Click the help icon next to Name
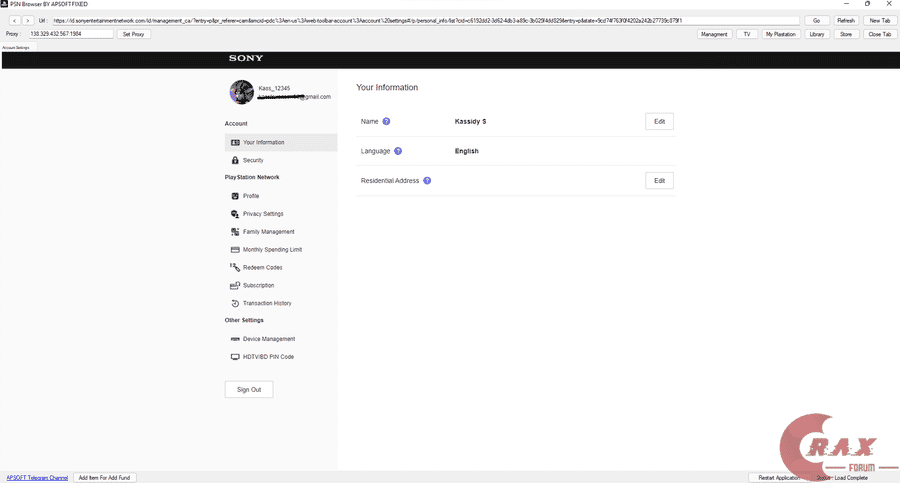The image size is (900, 483). point(386,121)
